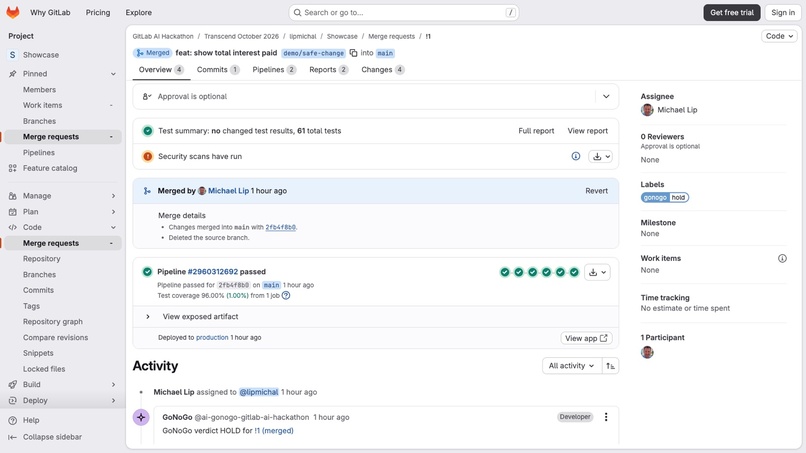Click the Revert button
Screen dimensions: 806x453
click(596, 191)
